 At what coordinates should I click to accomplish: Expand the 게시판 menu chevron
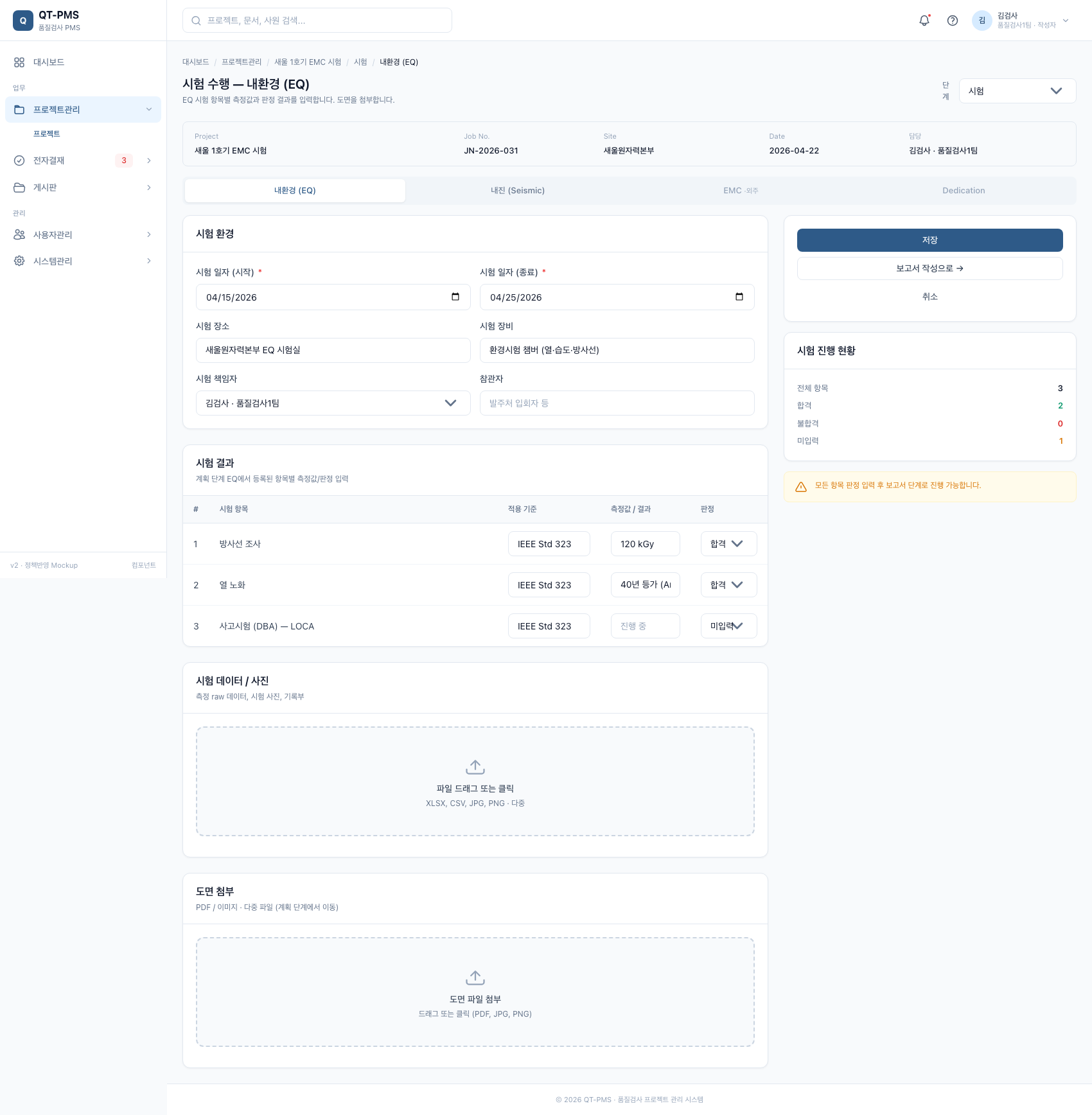click(x=149, y=188)
